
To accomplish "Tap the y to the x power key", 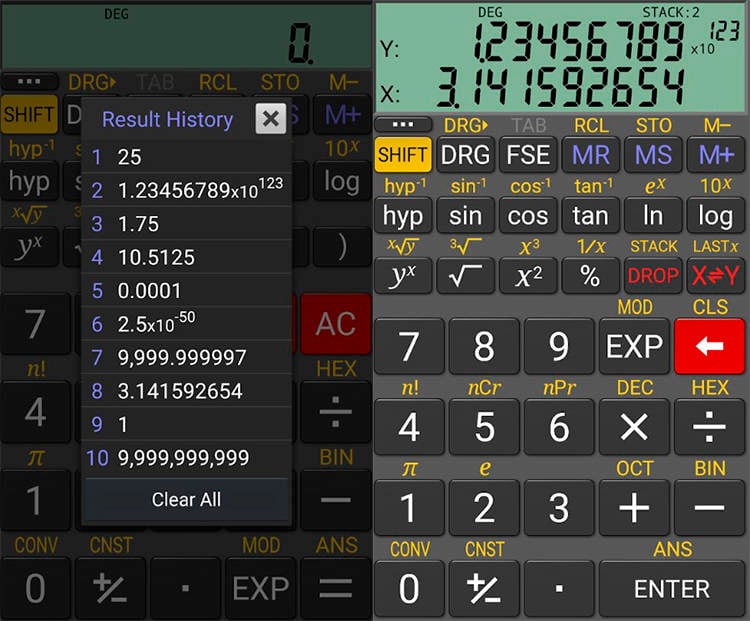I will [x=402, y=276].
